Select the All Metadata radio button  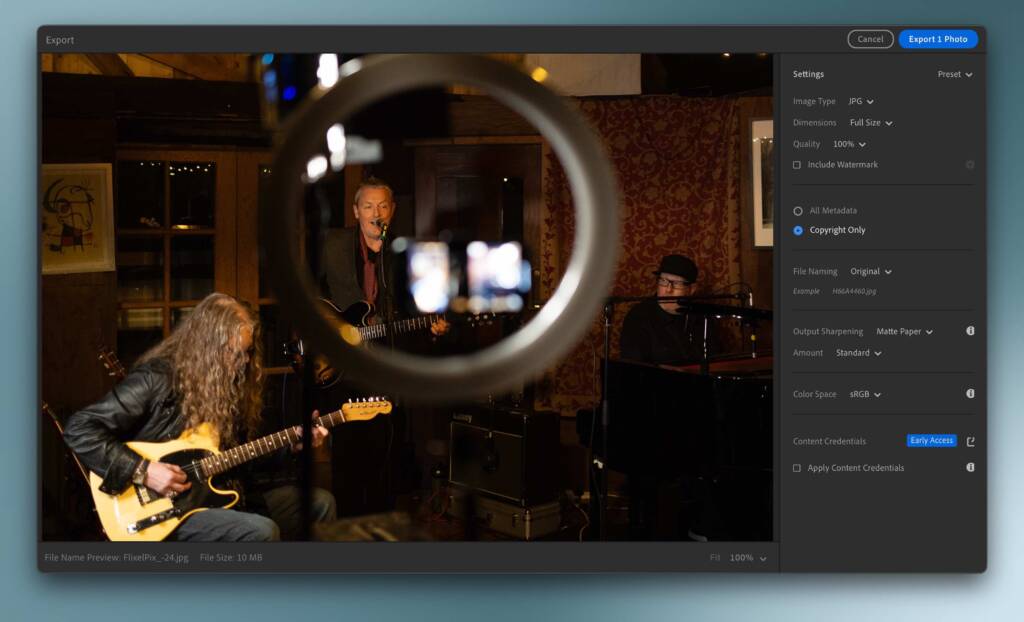tap(798, 211)
